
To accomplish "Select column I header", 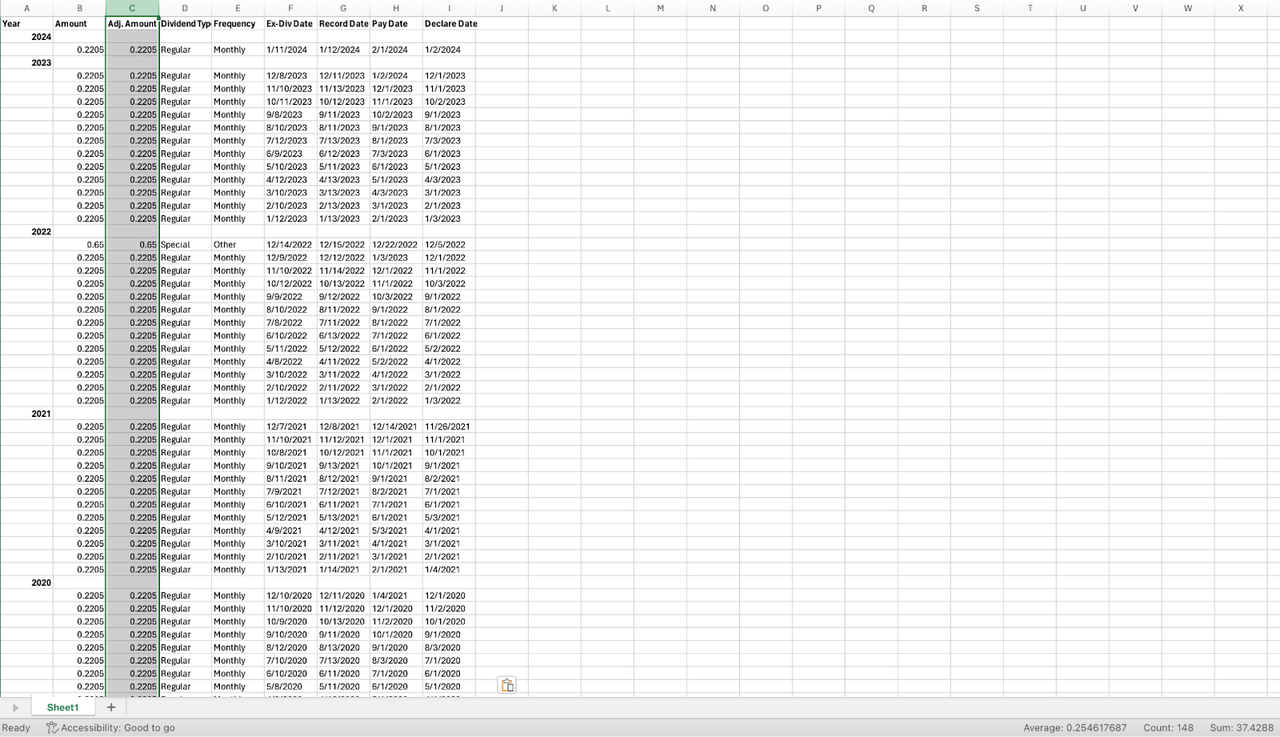I will [449, 8].
